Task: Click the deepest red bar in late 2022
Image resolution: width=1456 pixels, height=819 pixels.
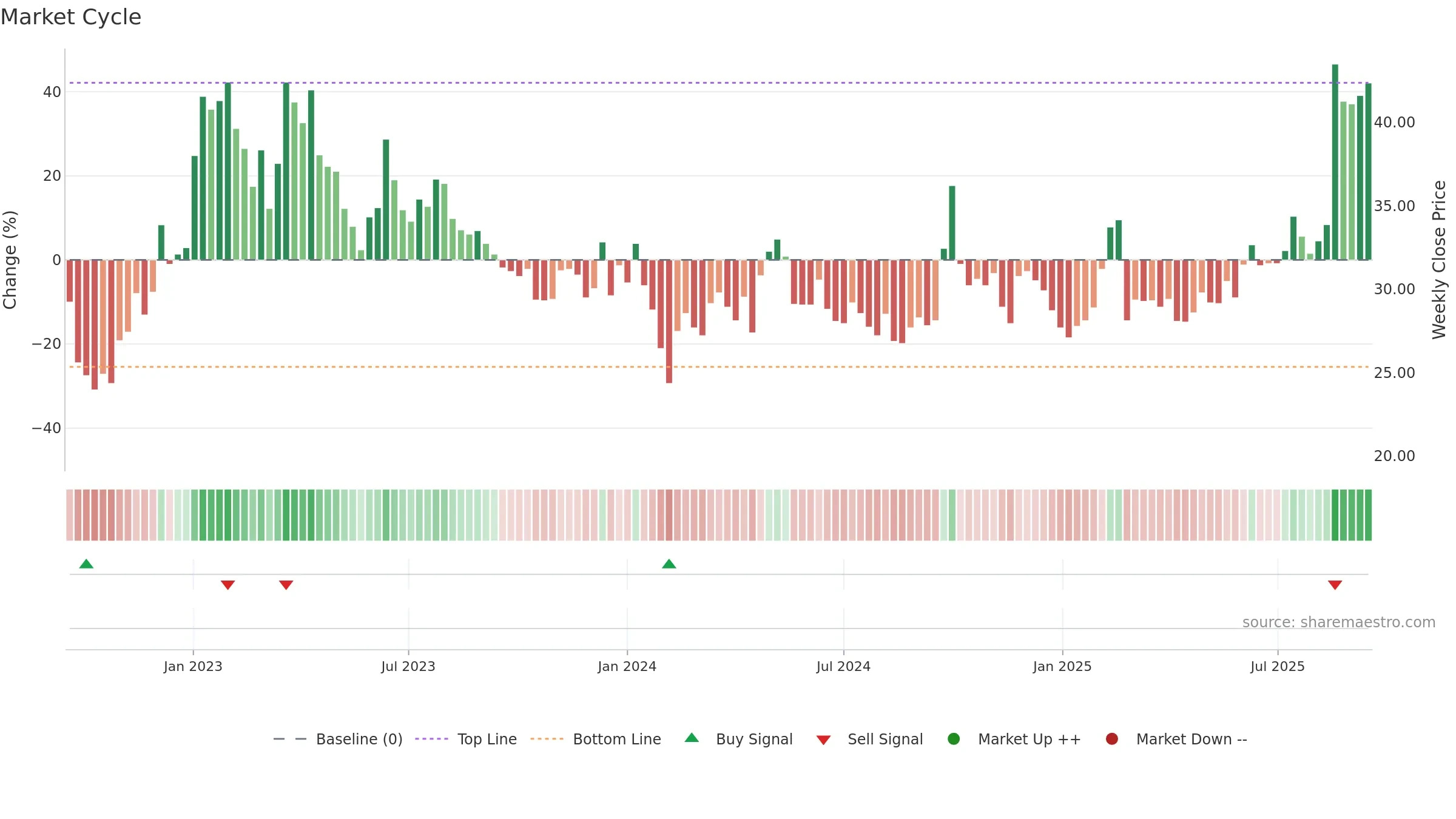Action: [95, 325]
